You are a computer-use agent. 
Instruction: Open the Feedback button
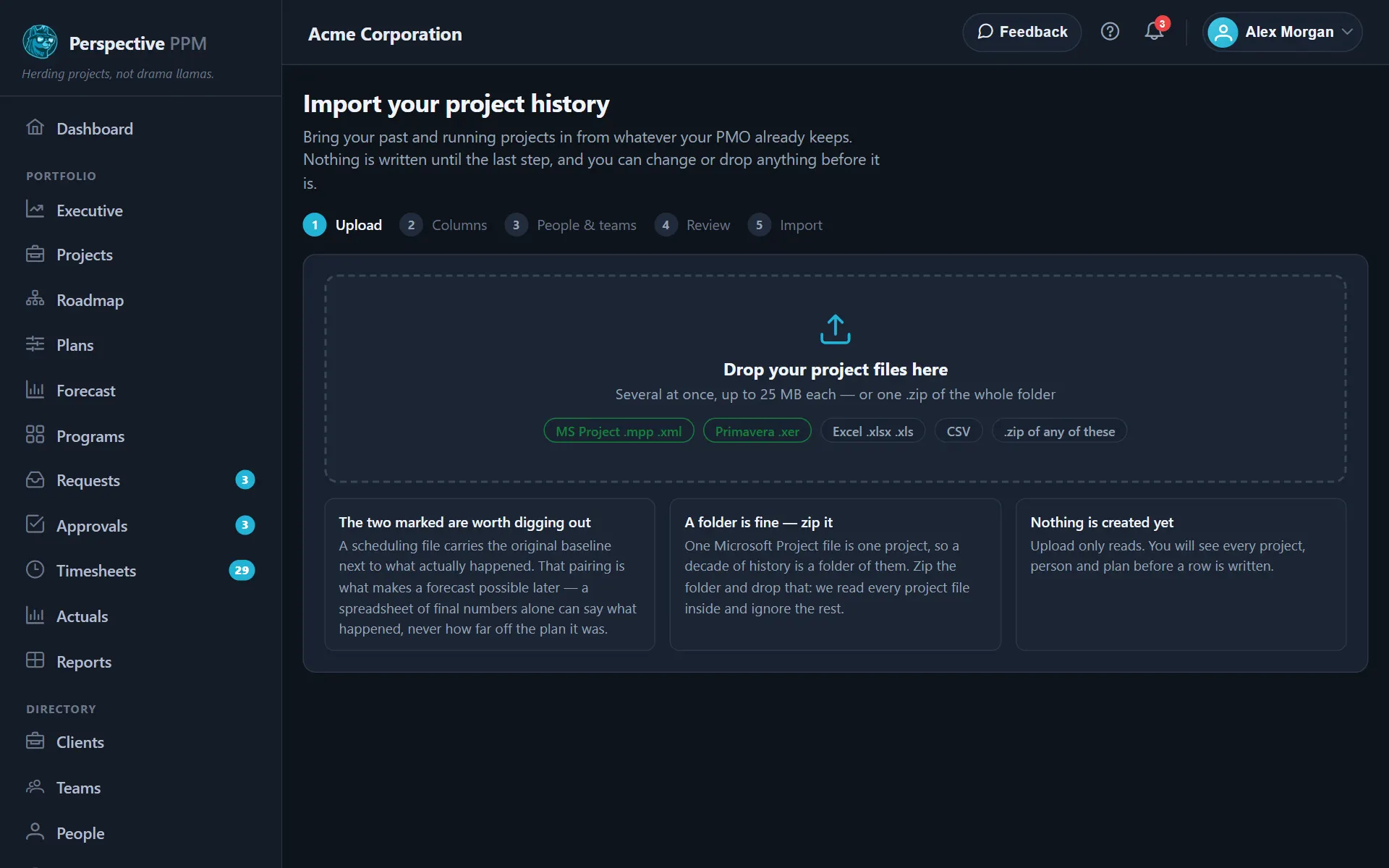(x=1021, y=32)
